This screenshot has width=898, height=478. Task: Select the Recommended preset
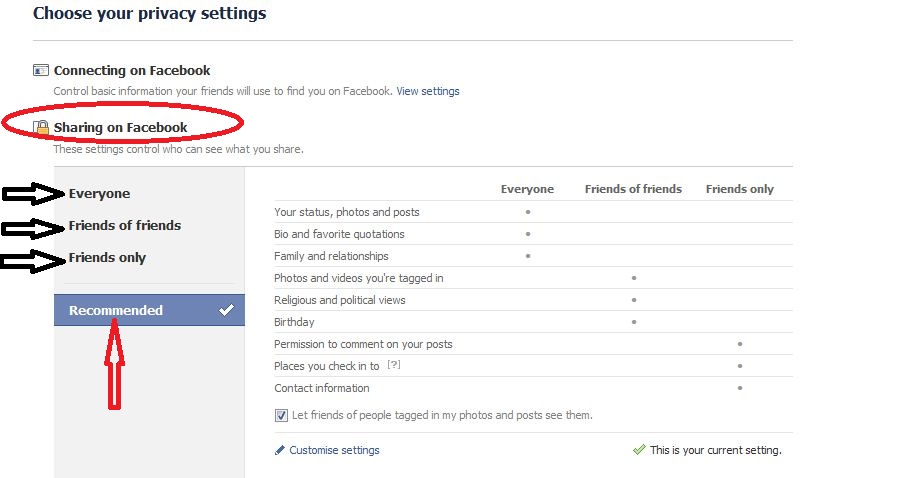coord(149,310)
